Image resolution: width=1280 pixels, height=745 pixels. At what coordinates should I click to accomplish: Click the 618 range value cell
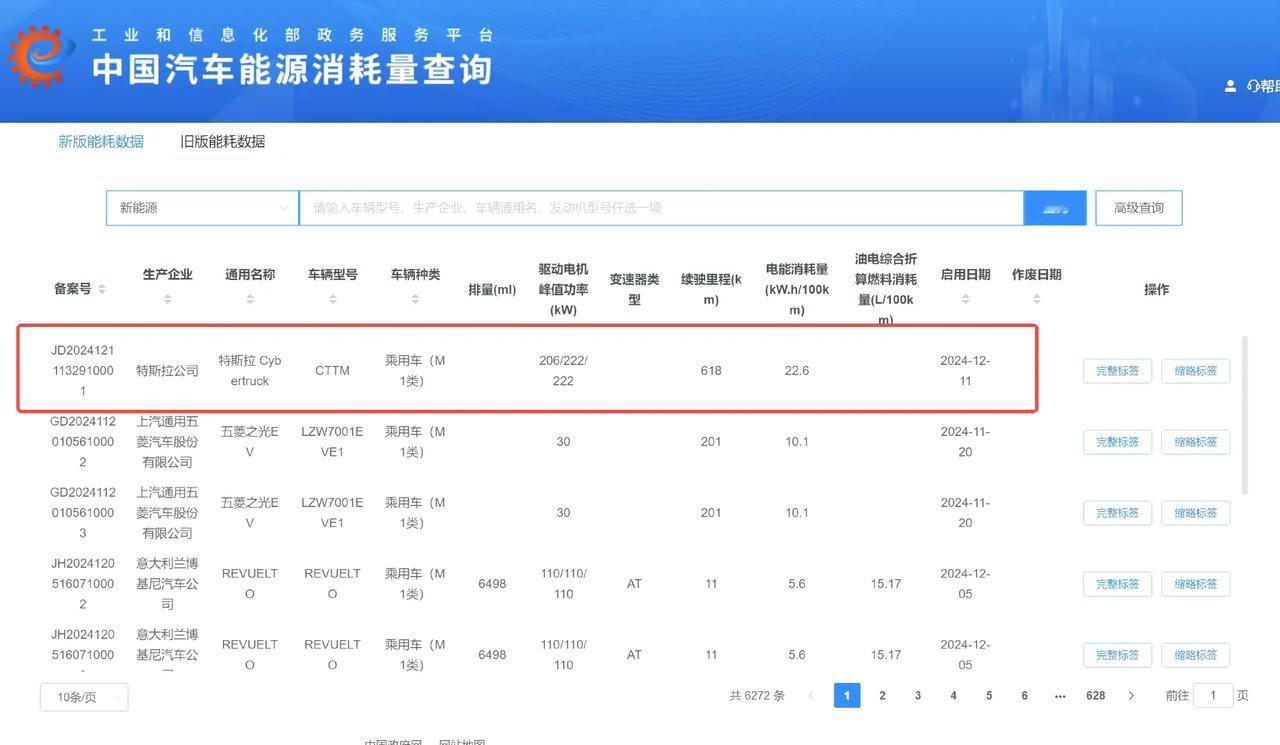coord(711,371)
